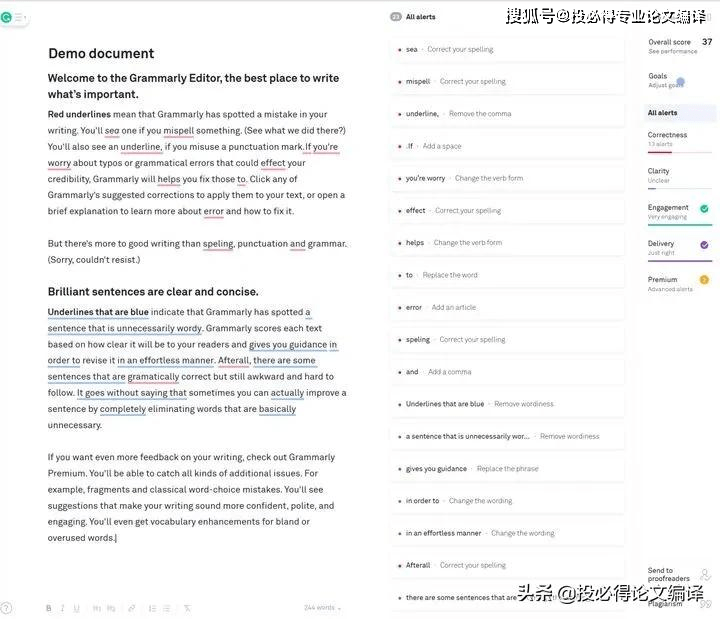
Task: Insert a link with the link icon
Action: tap(132, 608)
